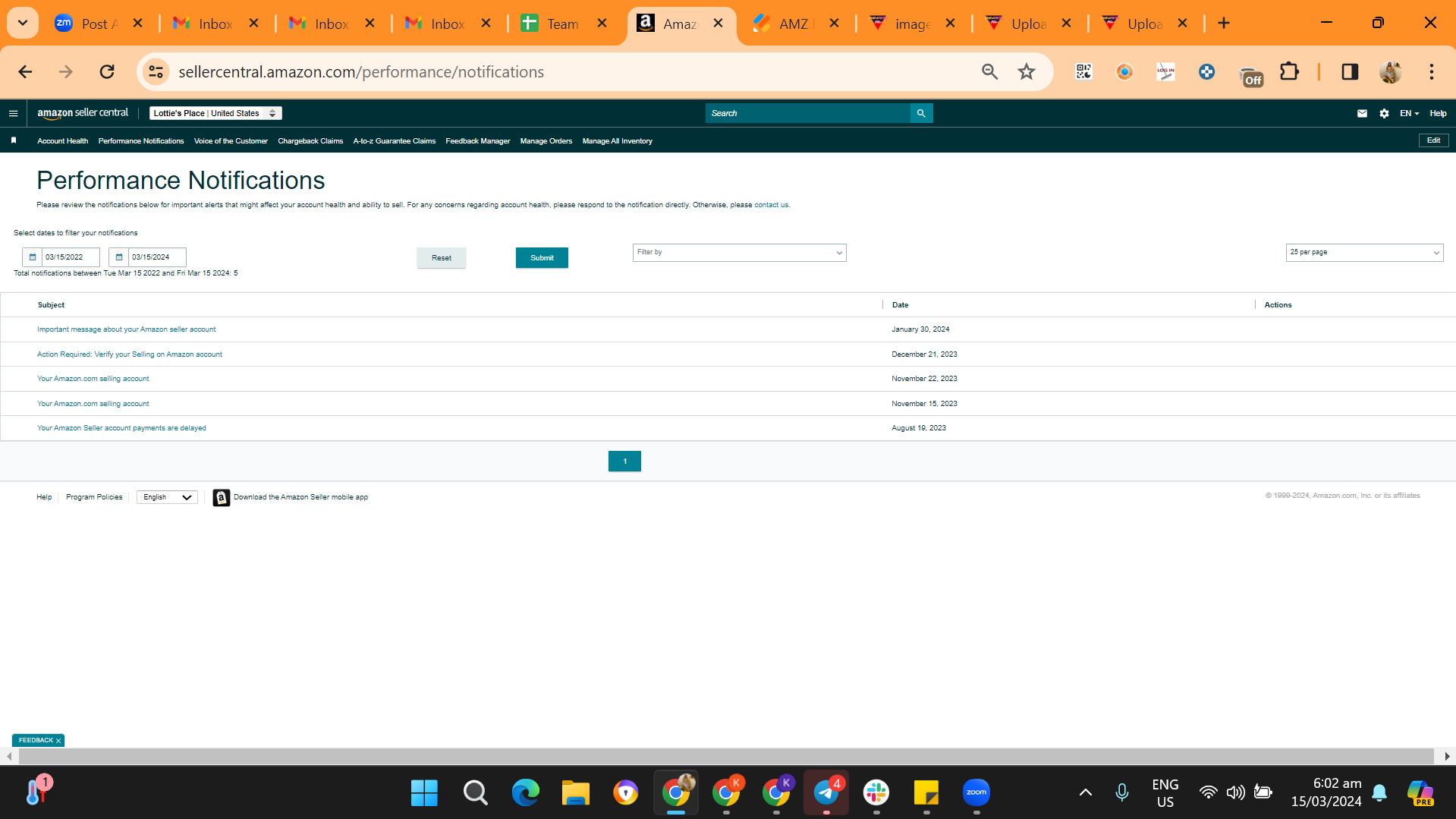Bookmark this page with the star icon
This screenshot has width=1456, height=819.
(x=1027, y=72)
